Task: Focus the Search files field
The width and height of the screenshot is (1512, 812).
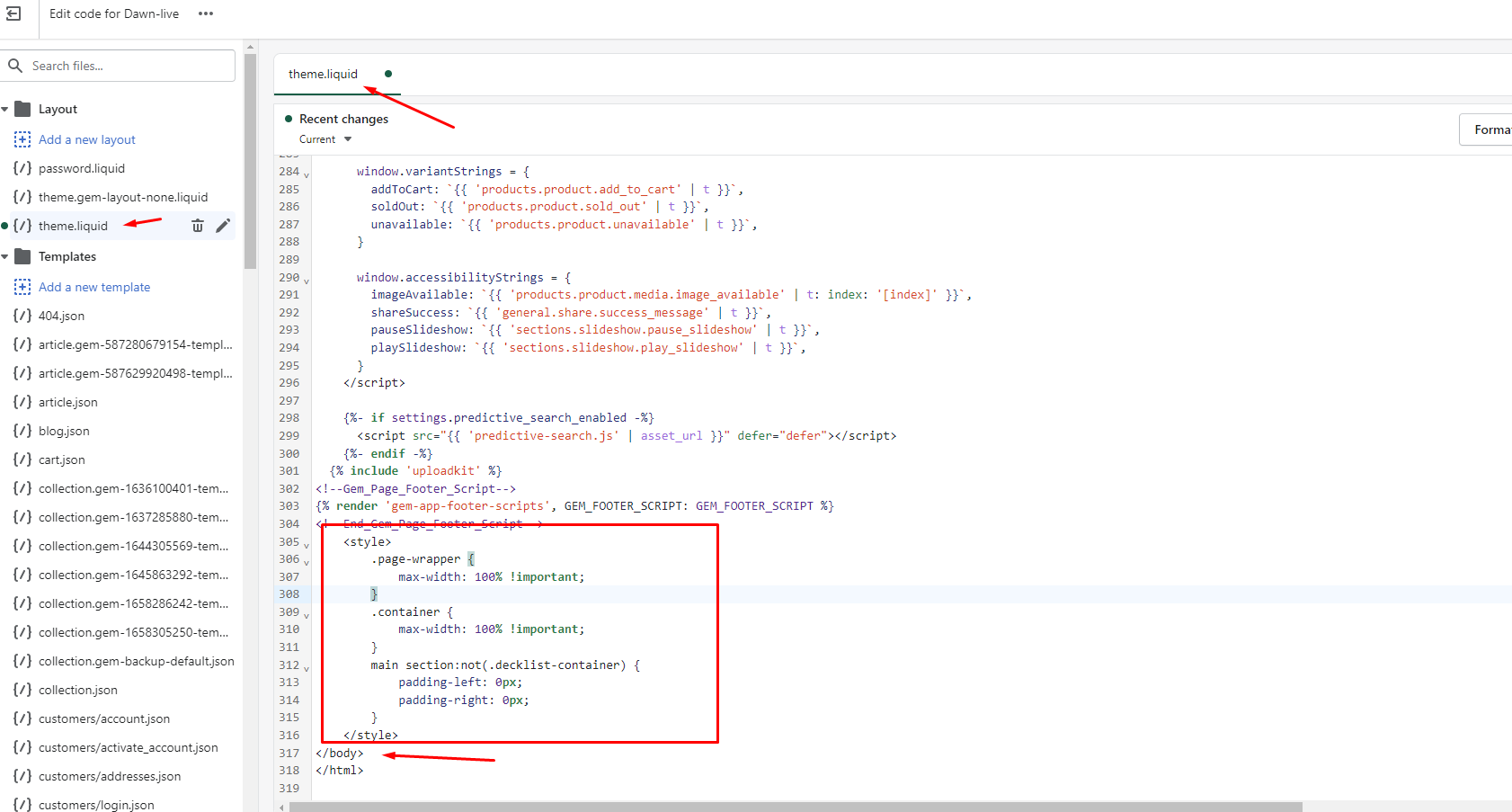Action: click(118, 66)
